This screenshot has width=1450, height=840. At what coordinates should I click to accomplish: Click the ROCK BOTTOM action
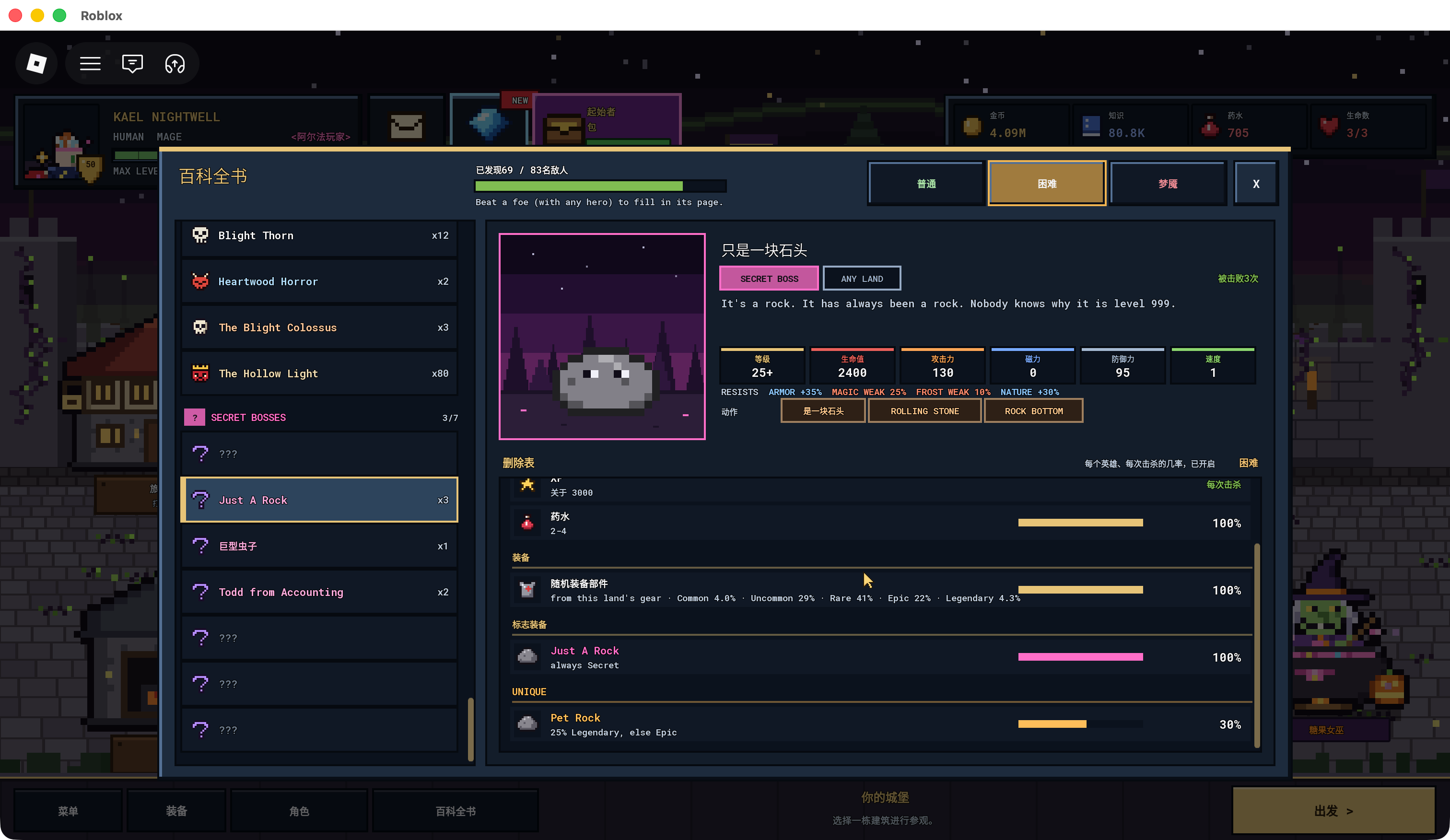1033,411
